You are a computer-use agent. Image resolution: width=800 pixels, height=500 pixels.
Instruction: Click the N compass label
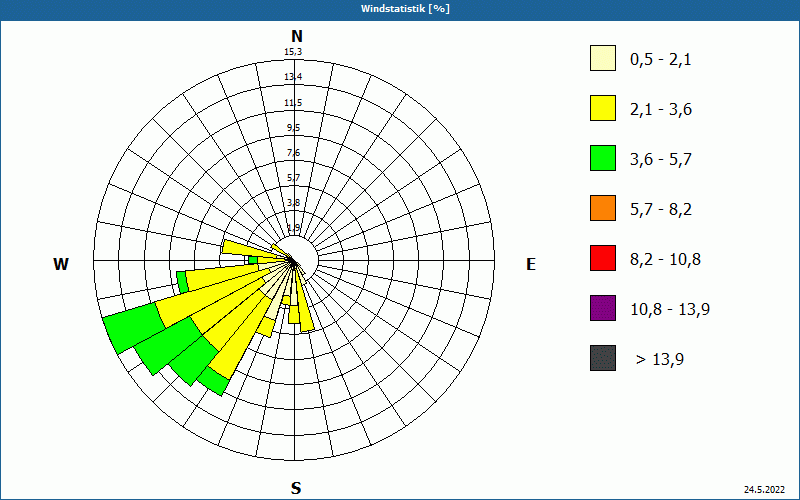tap(296, 36)
